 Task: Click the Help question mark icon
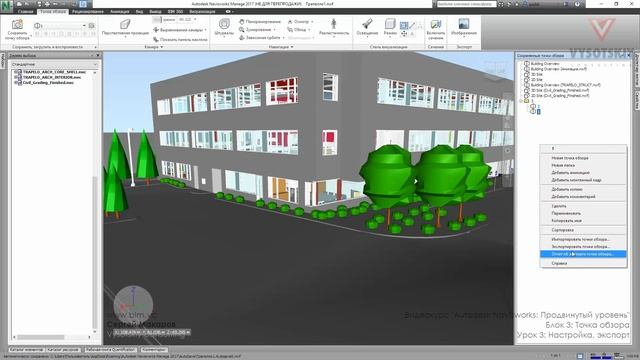[x=578, y=4]
